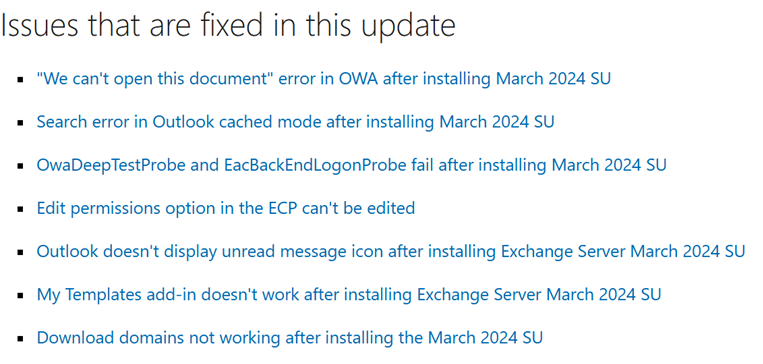Click the bullet before the Search error item
763x364 pixels.
point(20,123)
